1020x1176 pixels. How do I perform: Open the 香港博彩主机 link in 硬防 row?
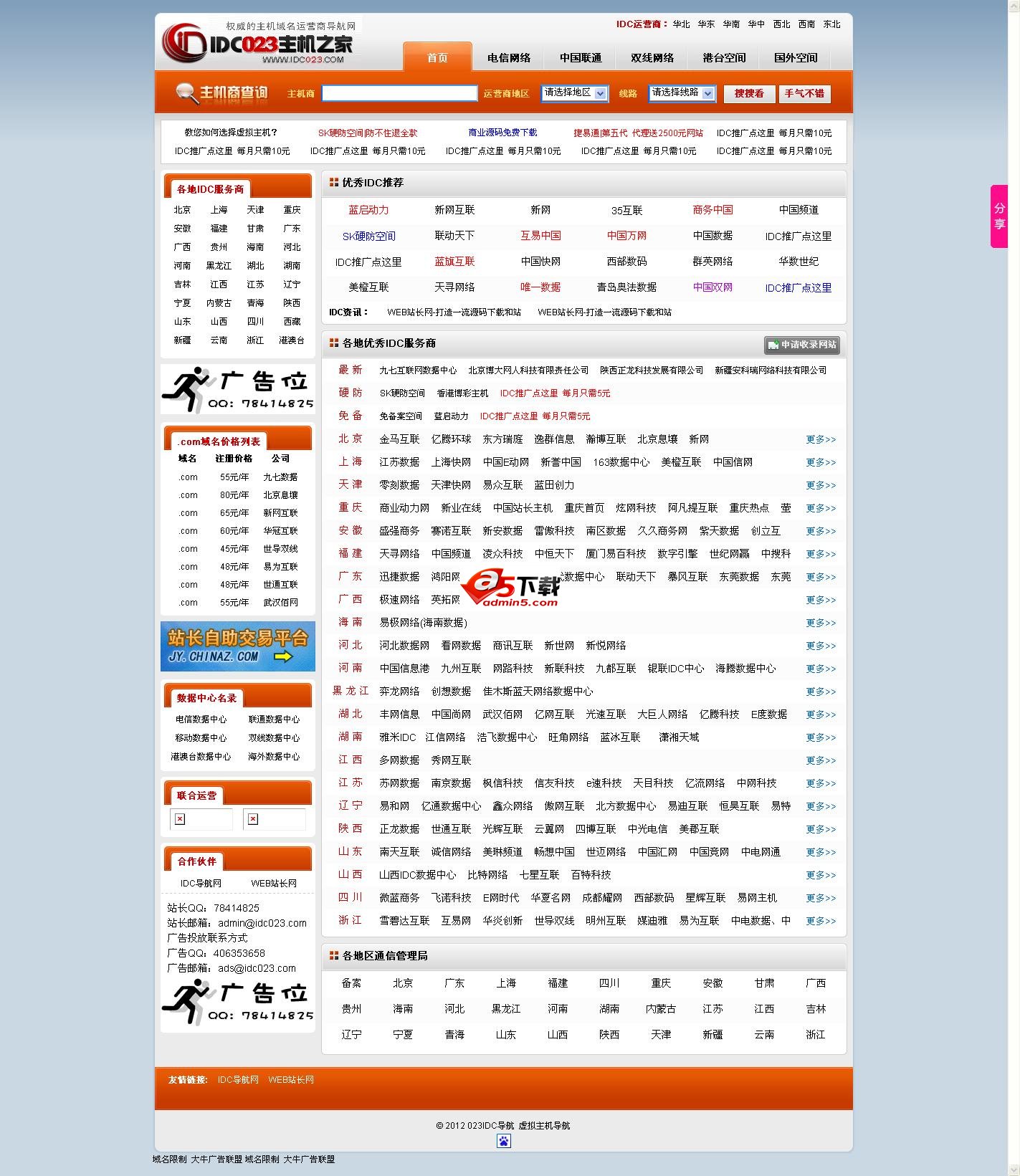pos(462,393)
